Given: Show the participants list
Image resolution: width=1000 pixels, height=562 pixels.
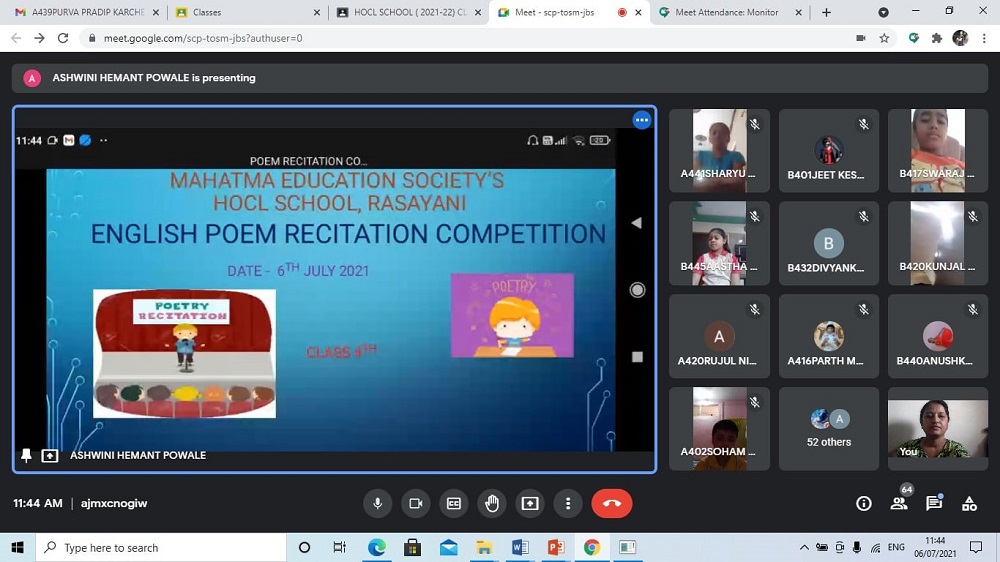Looking at the screenshot, I should 899,504.
